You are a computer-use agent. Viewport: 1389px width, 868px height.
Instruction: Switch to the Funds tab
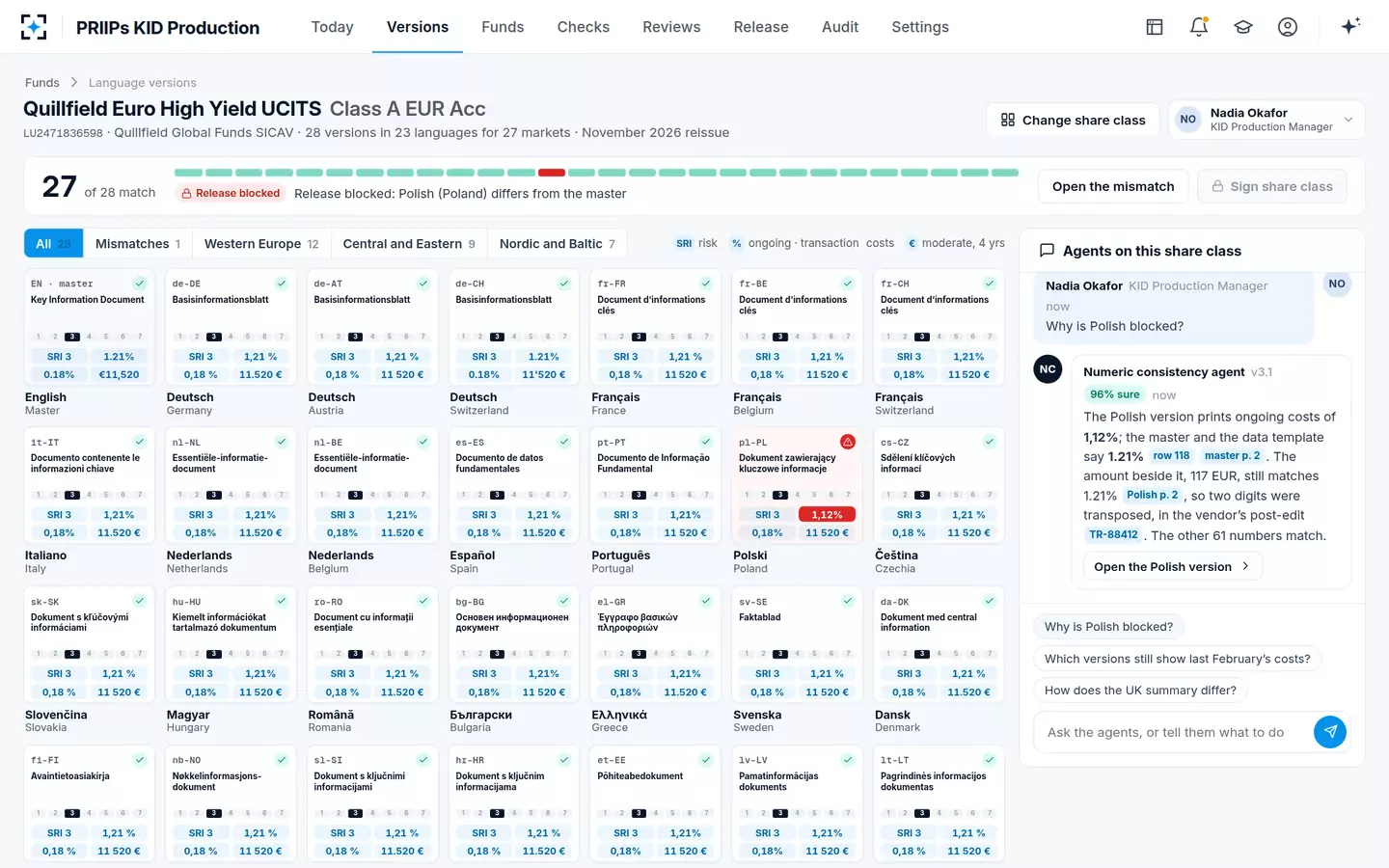tap(503, 27)
